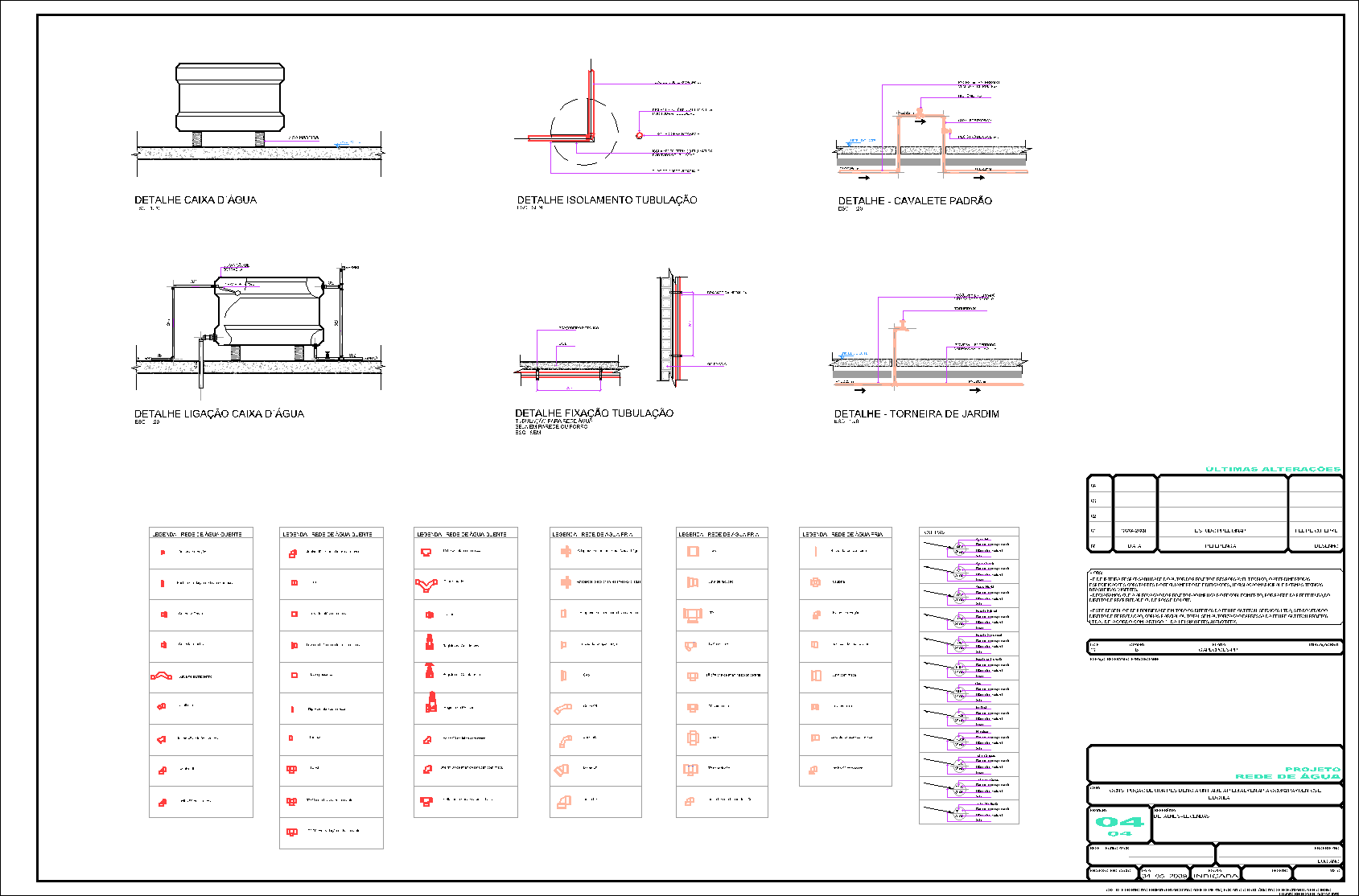
Task: Click the 'DETALHE - TORNEIRA DE JARDIM' caption
Action: (x=916, y=414)
